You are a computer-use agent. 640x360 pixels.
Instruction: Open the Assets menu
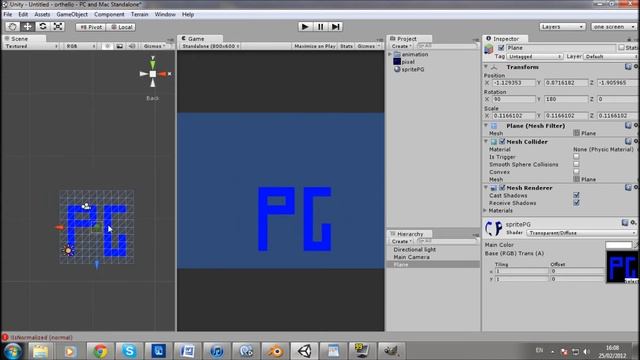pyautogui.click(x=42, y=14)
